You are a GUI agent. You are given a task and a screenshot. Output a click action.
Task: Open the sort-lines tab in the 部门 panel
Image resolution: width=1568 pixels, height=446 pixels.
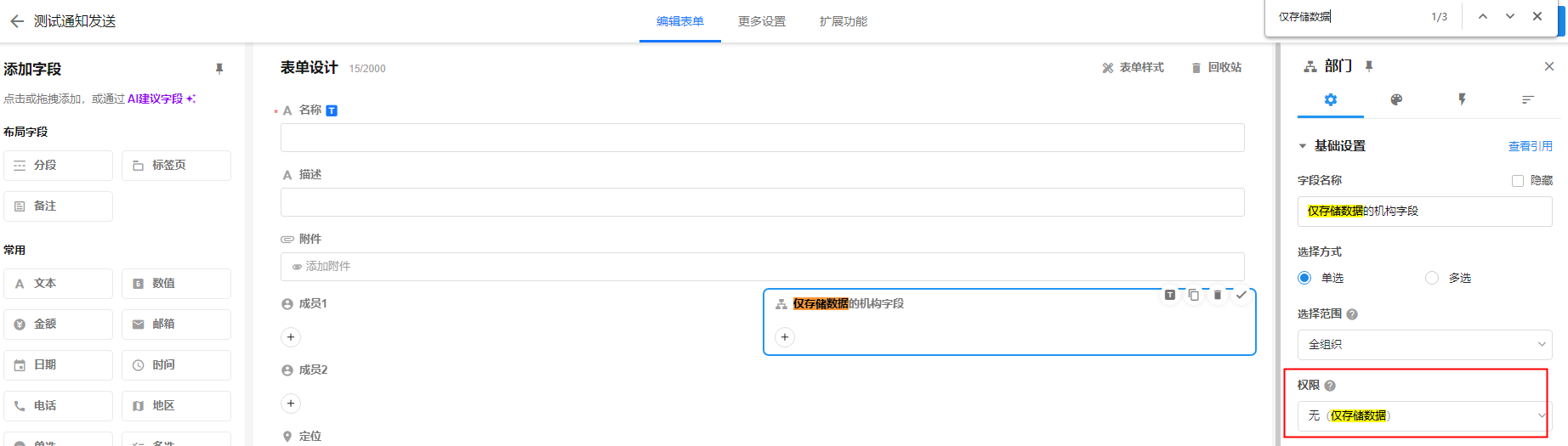pyautogui.click(x=1527, y=99)
